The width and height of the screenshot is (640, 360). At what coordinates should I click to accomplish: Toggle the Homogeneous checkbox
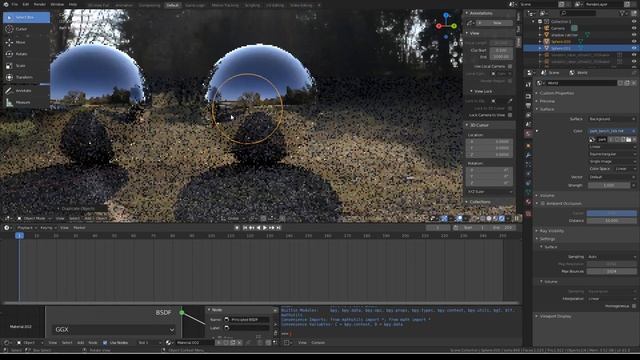(633, 306)
